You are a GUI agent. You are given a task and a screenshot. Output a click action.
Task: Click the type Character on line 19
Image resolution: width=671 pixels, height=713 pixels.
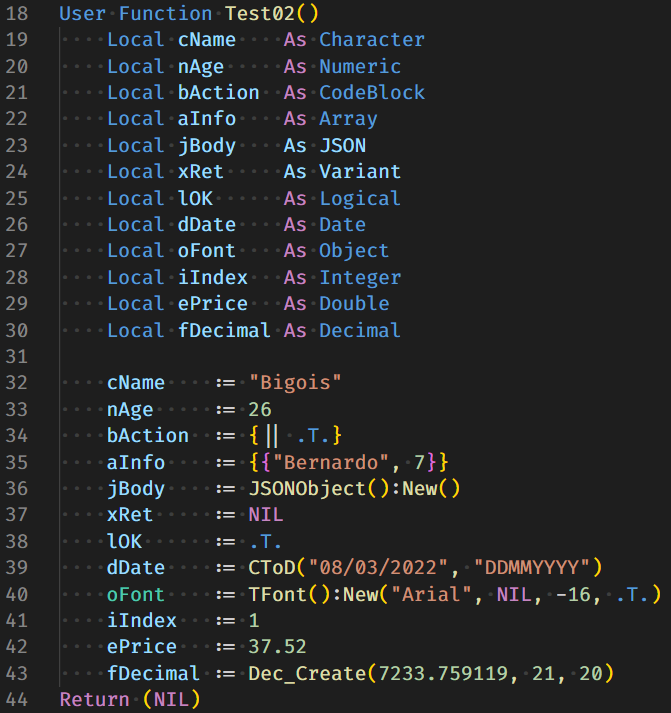372,40
